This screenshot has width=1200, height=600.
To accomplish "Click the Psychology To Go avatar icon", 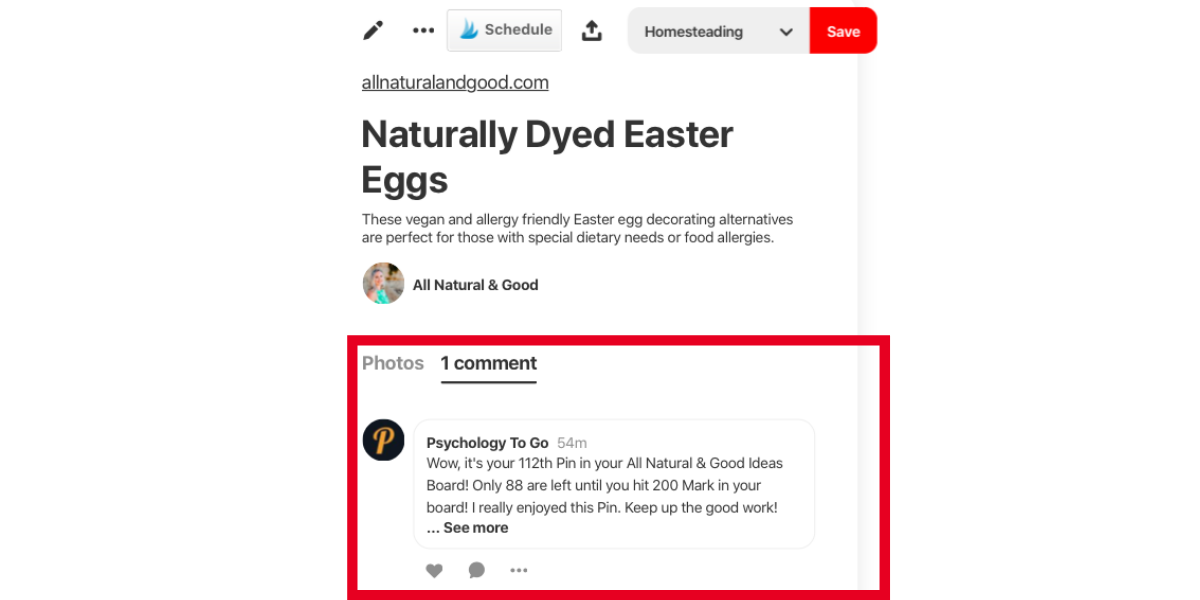I will 383,440.
